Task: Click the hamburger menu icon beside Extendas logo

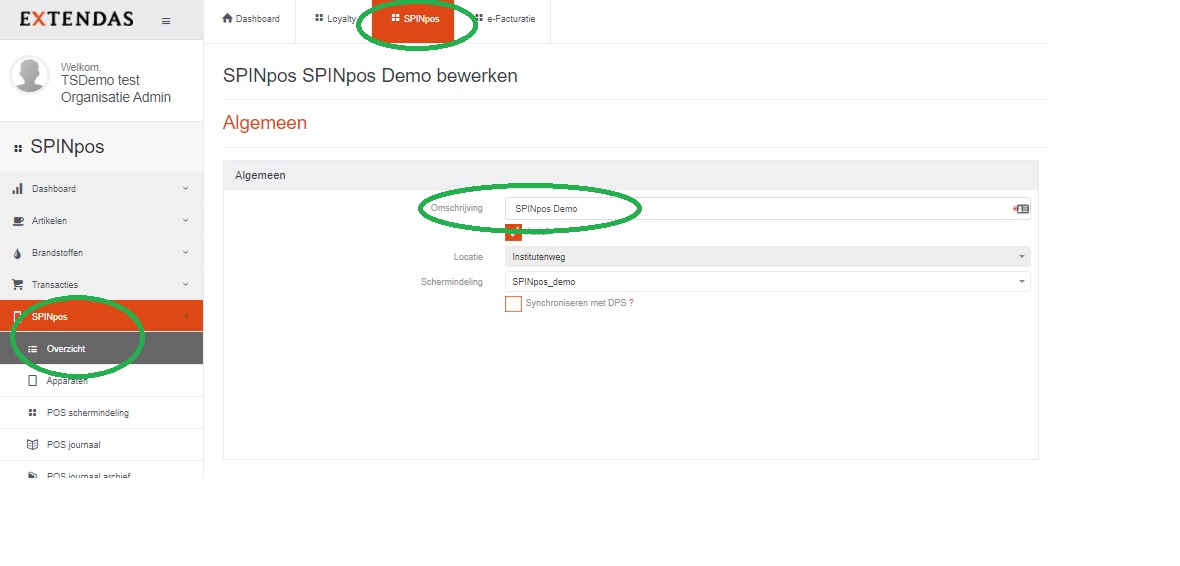Action: 166,21
